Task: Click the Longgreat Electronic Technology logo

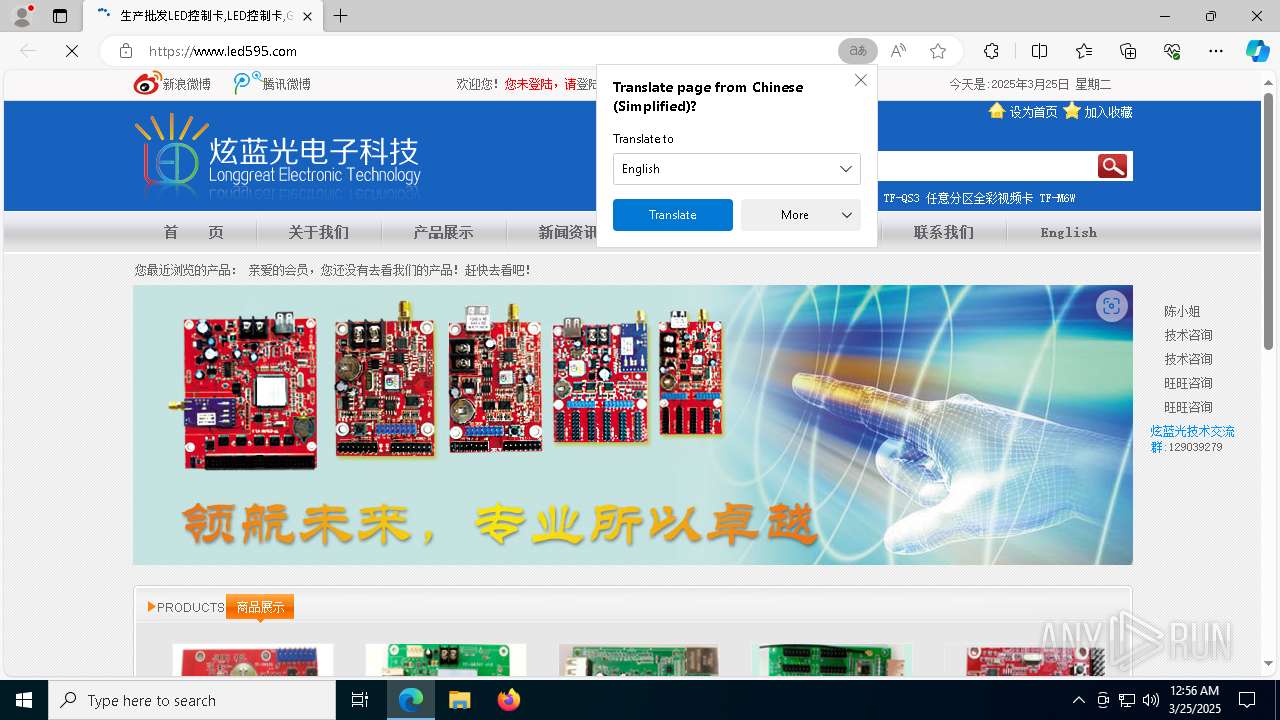Action: coord(278,155)
